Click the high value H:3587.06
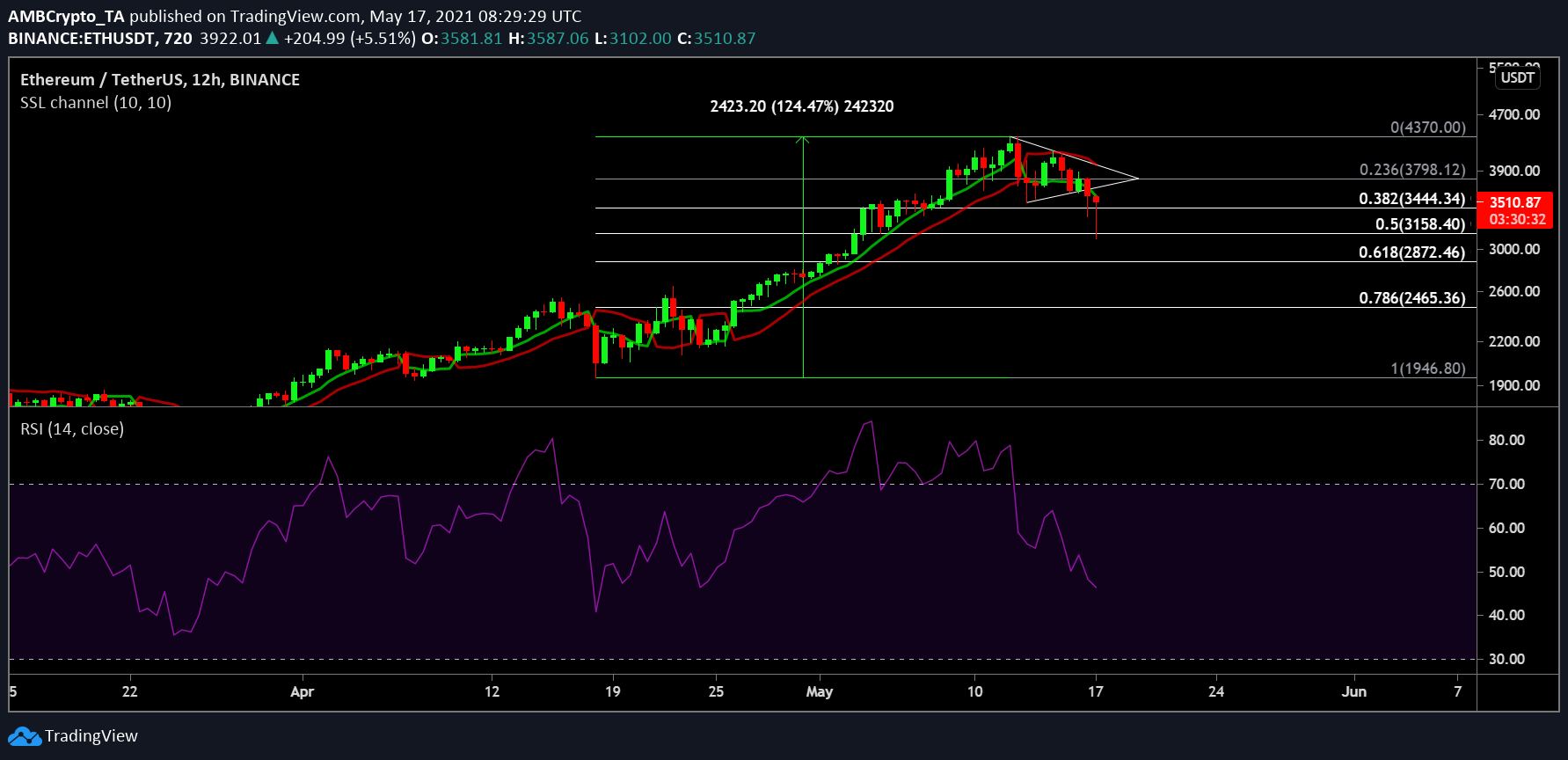Screen dimensions: 1568x760 click(549, 39)
